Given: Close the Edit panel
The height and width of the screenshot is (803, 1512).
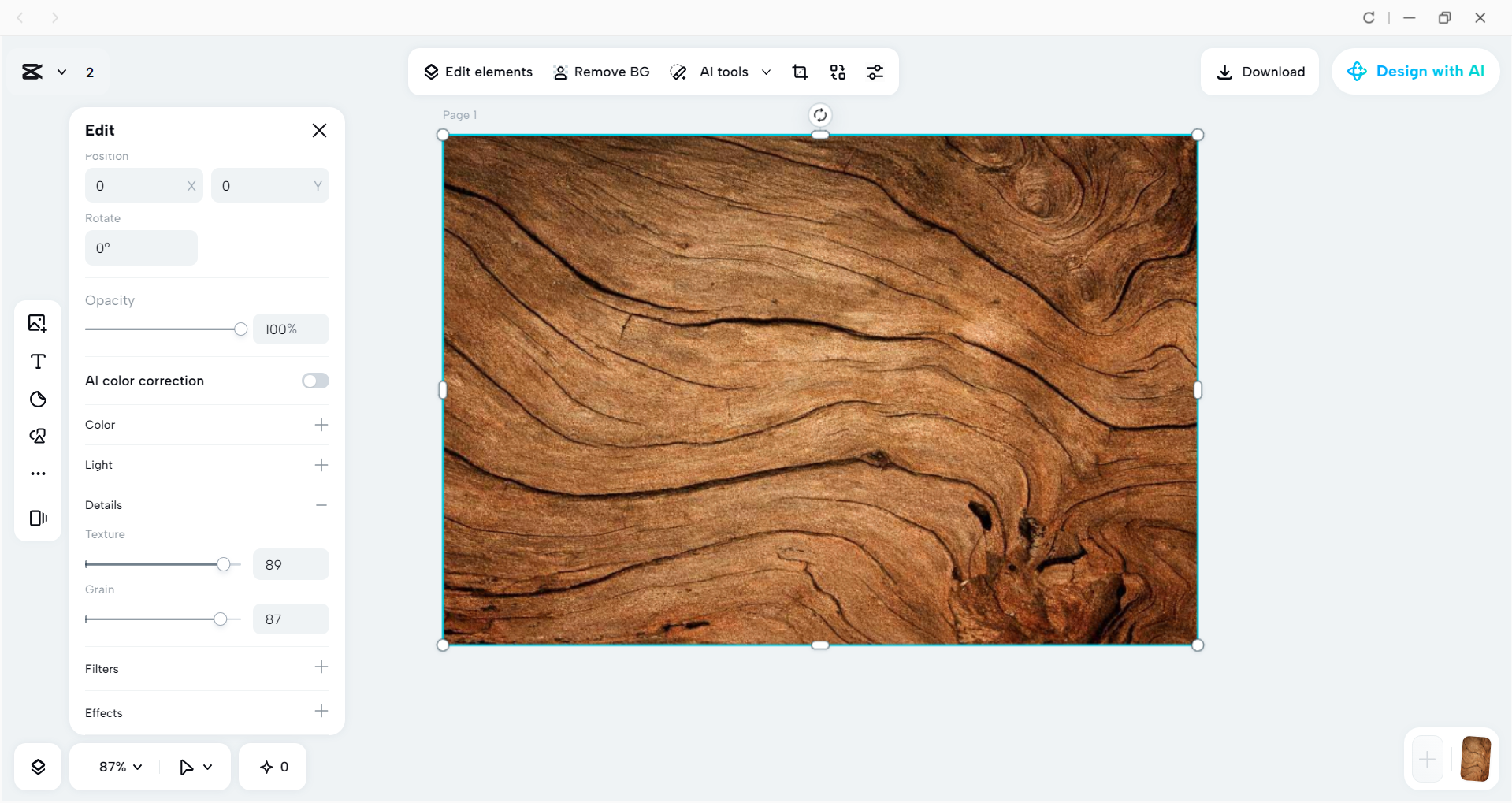Looking at the screenshot, I should pyautogui.click(x=319, y=130).
